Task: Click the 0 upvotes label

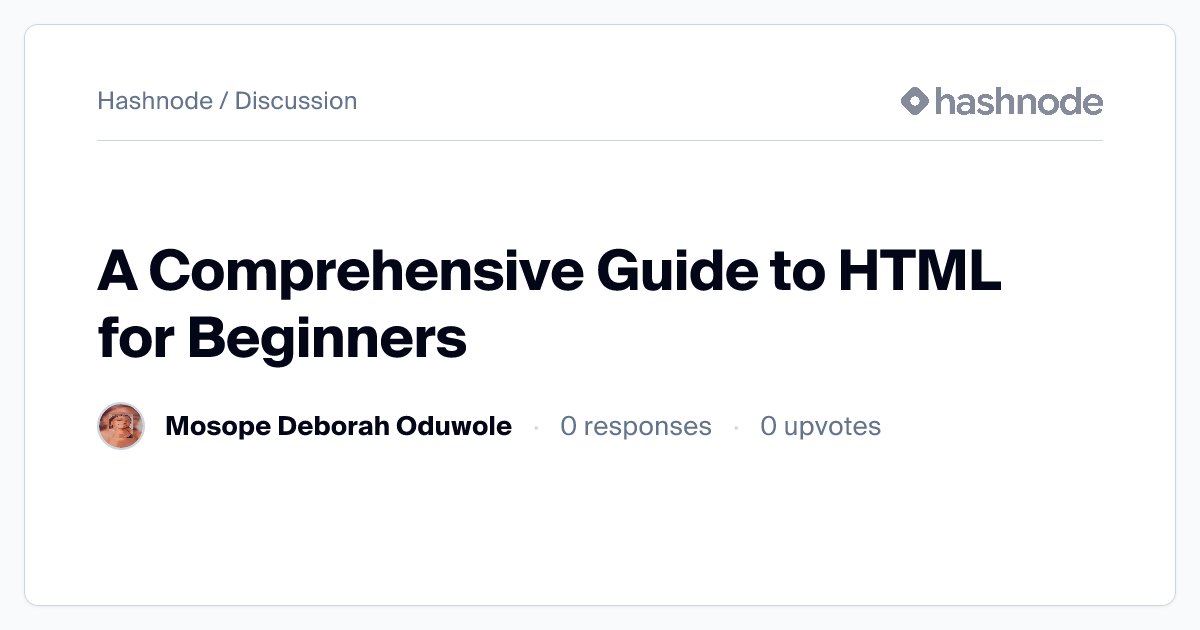Action: coord(820,427)
